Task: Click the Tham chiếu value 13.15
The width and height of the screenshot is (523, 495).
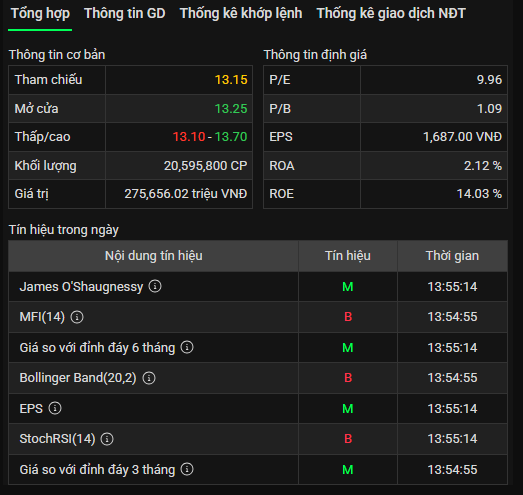Action: point(231,80)
